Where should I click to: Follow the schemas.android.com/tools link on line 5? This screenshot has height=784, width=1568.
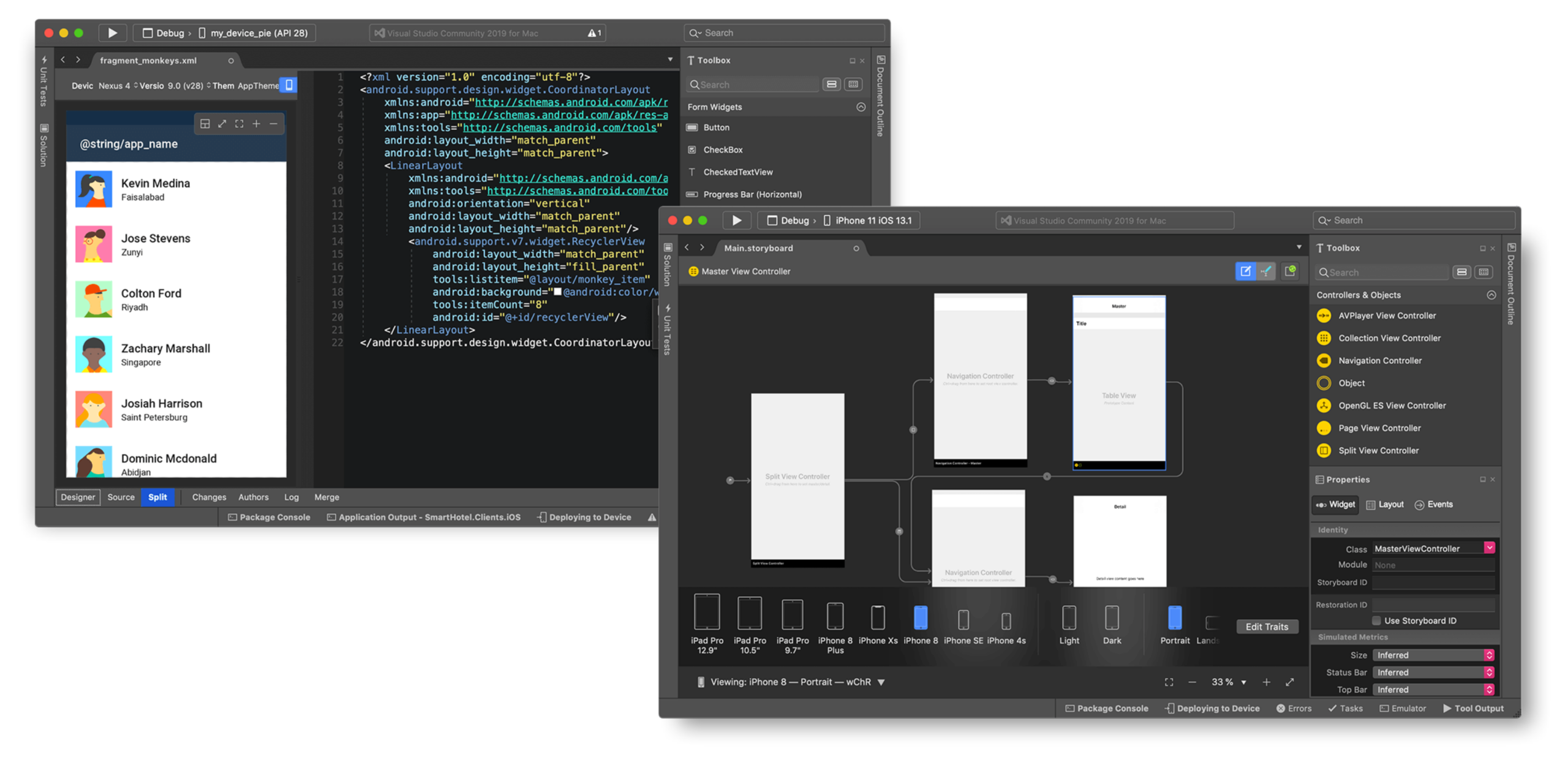559,127
